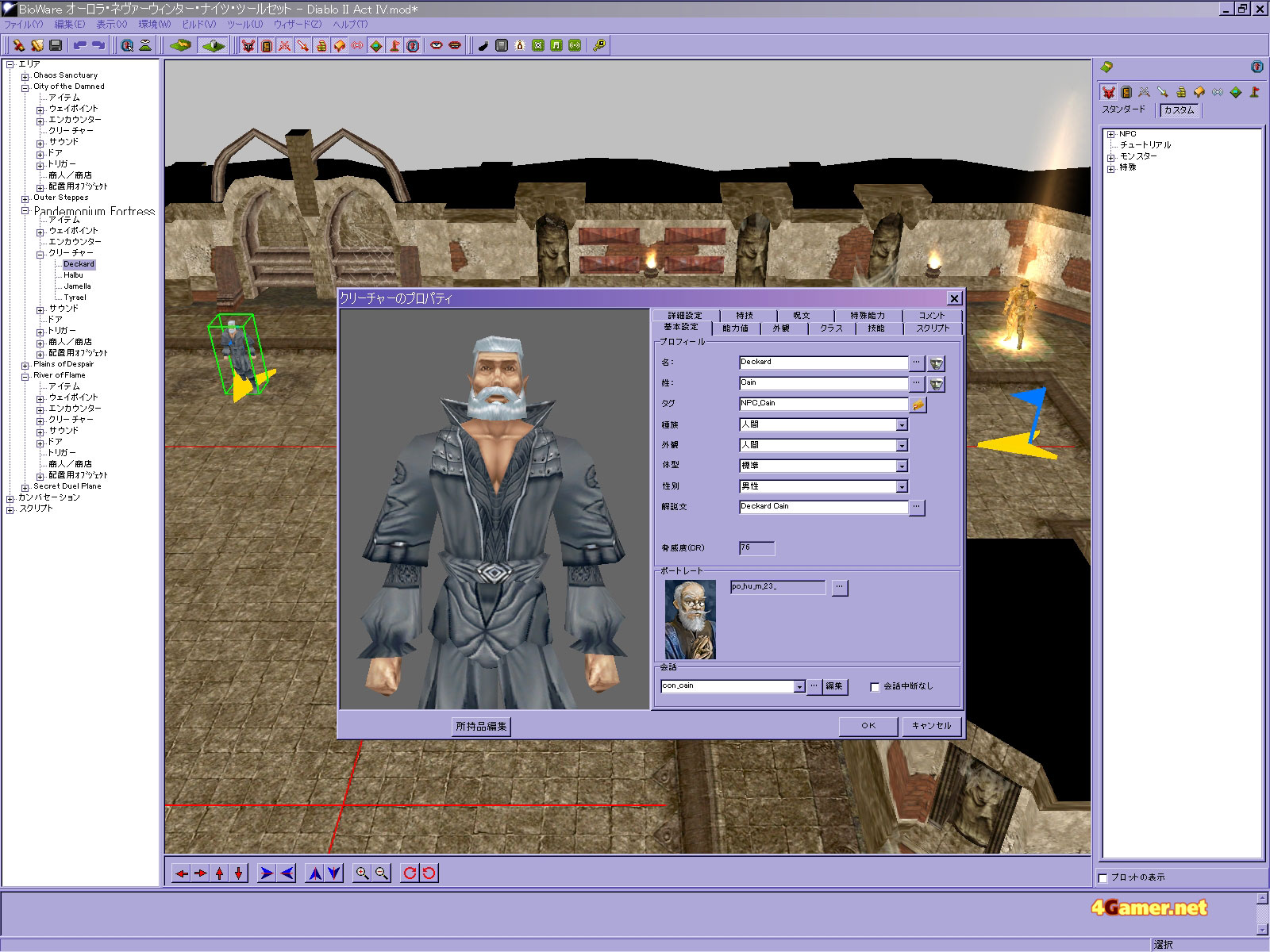Viewport: 1270px width, 952px height.
Task: Switch to the 詳細設定 tab
Action: point(684,316)
